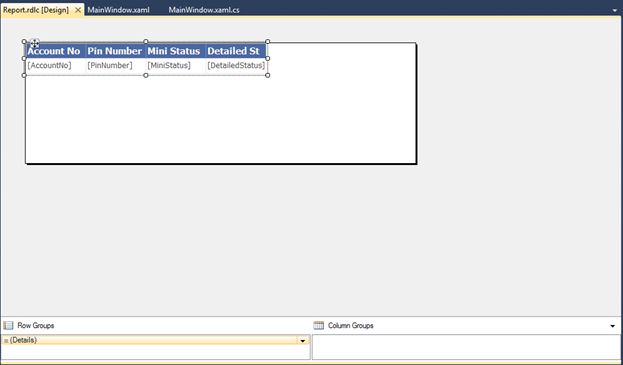Select the [DetailedStatus] data cell
The height and width of the screenshot is (365, 623).
(236, 66)
